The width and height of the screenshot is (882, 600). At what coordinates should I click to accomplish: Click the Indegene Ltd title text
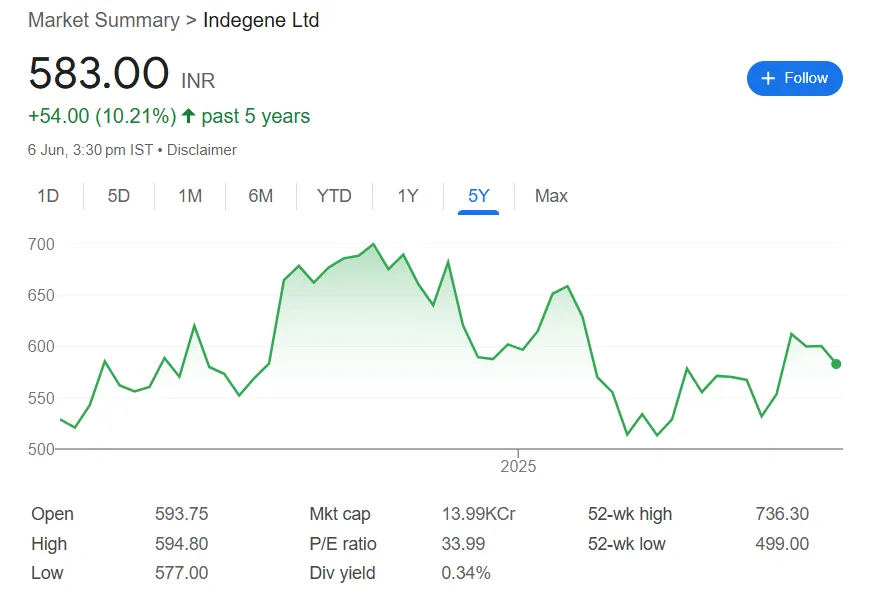(261, 20)
